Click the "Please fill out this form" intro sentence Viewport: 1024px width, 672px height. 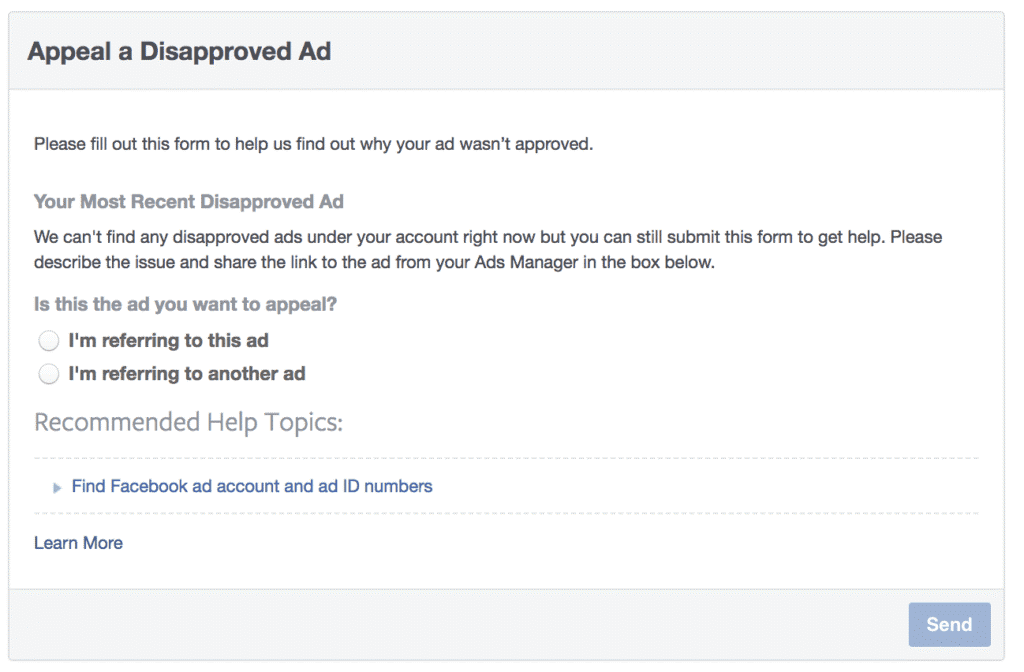[x=313, y=144]
